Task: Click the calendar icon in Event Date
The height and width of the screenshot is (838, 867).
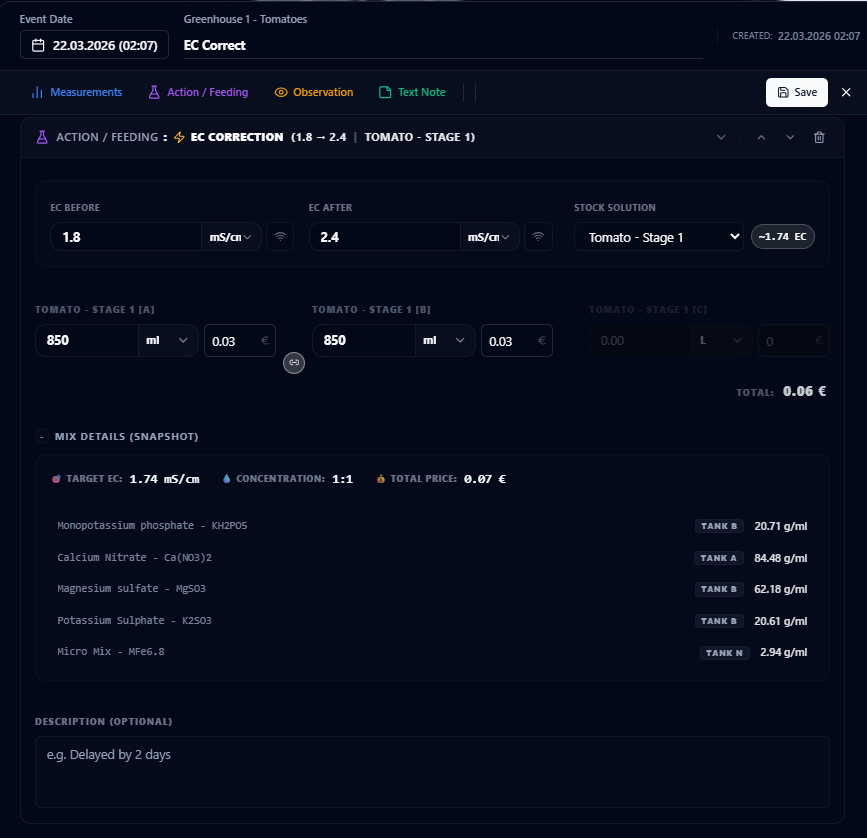Action: pos(38,45)
